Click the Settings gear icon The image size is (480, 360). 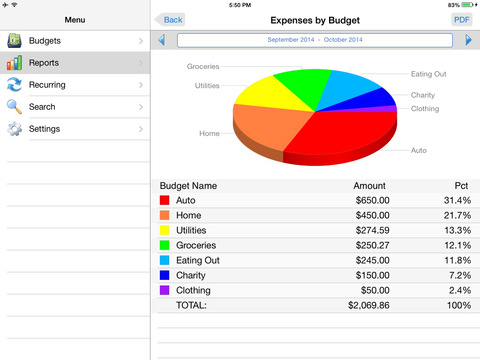pos(14,129)
